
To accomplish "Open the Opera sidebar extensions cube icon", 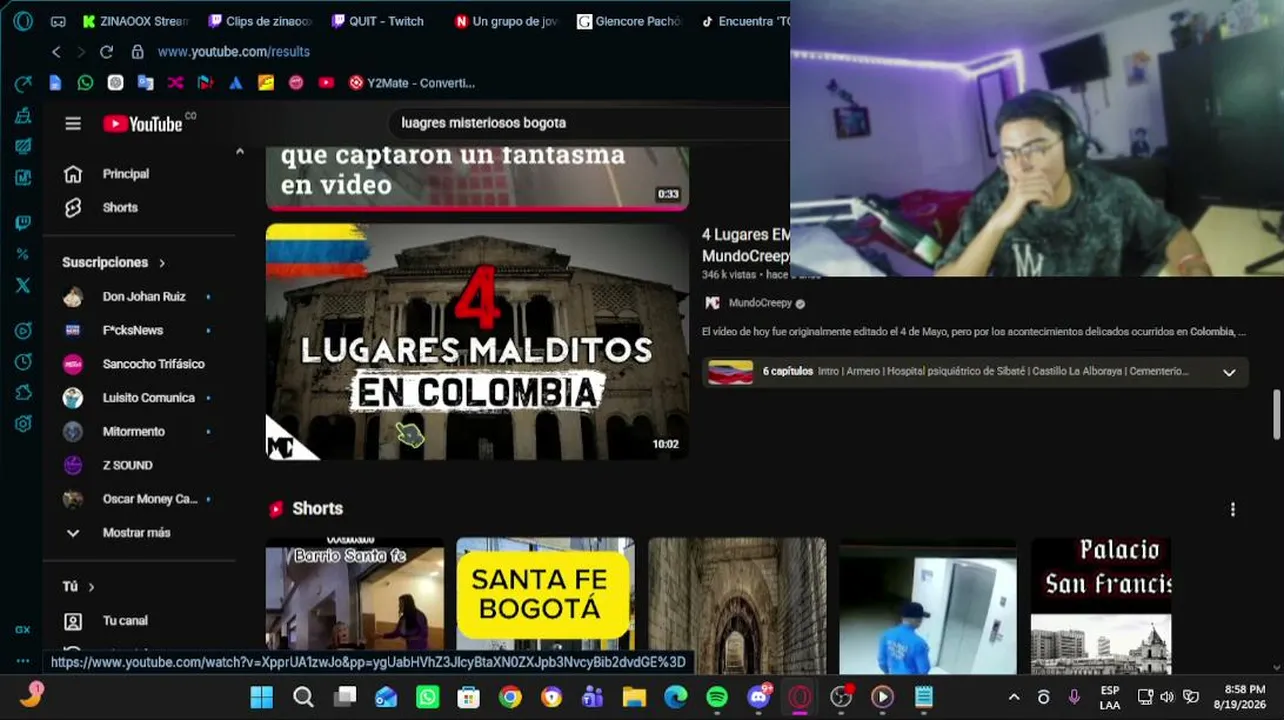I will (23, 393).
